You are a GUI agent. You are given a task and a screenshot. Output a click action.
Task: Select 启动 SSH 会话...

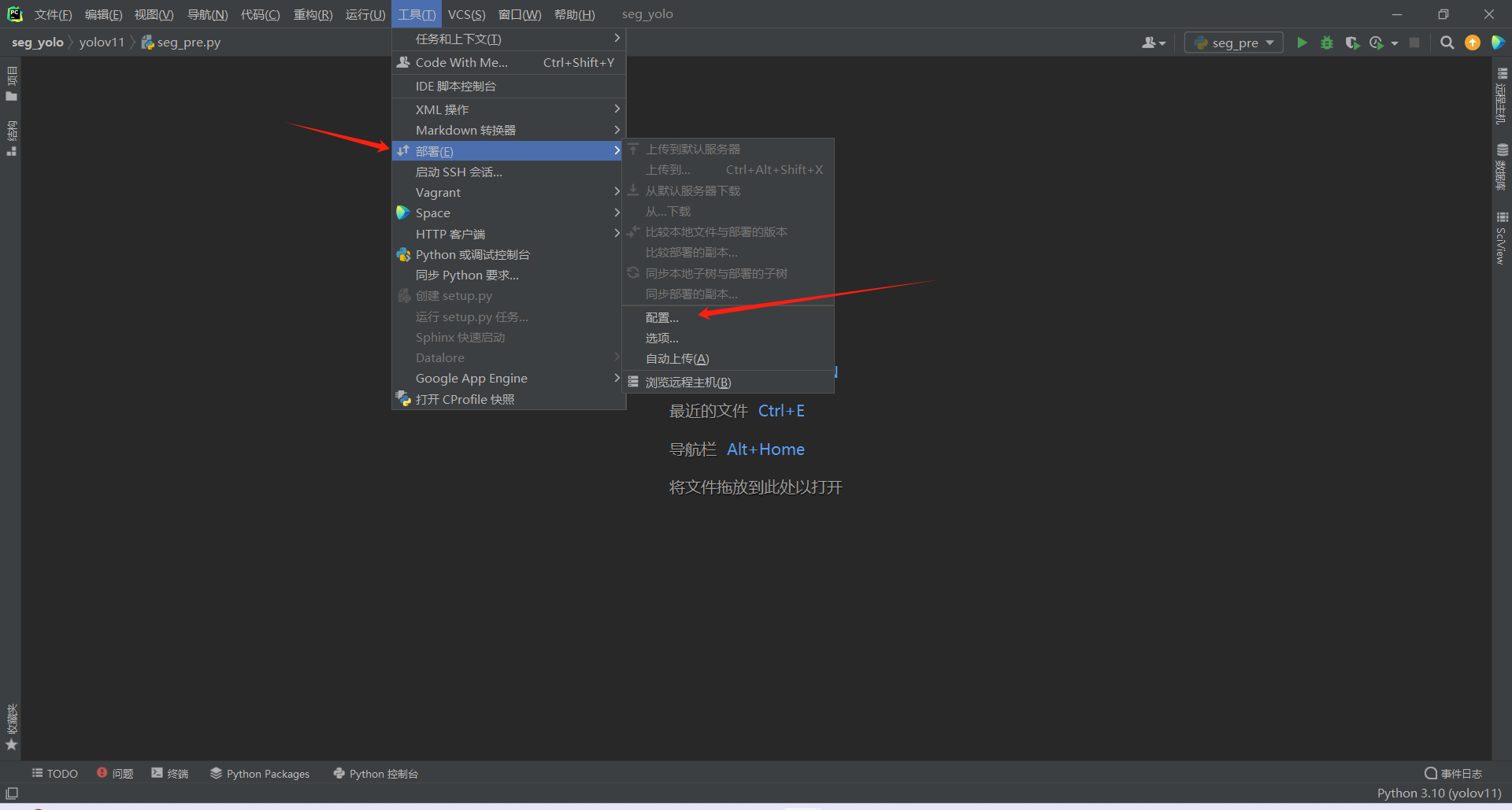click(x=509, y=172)
